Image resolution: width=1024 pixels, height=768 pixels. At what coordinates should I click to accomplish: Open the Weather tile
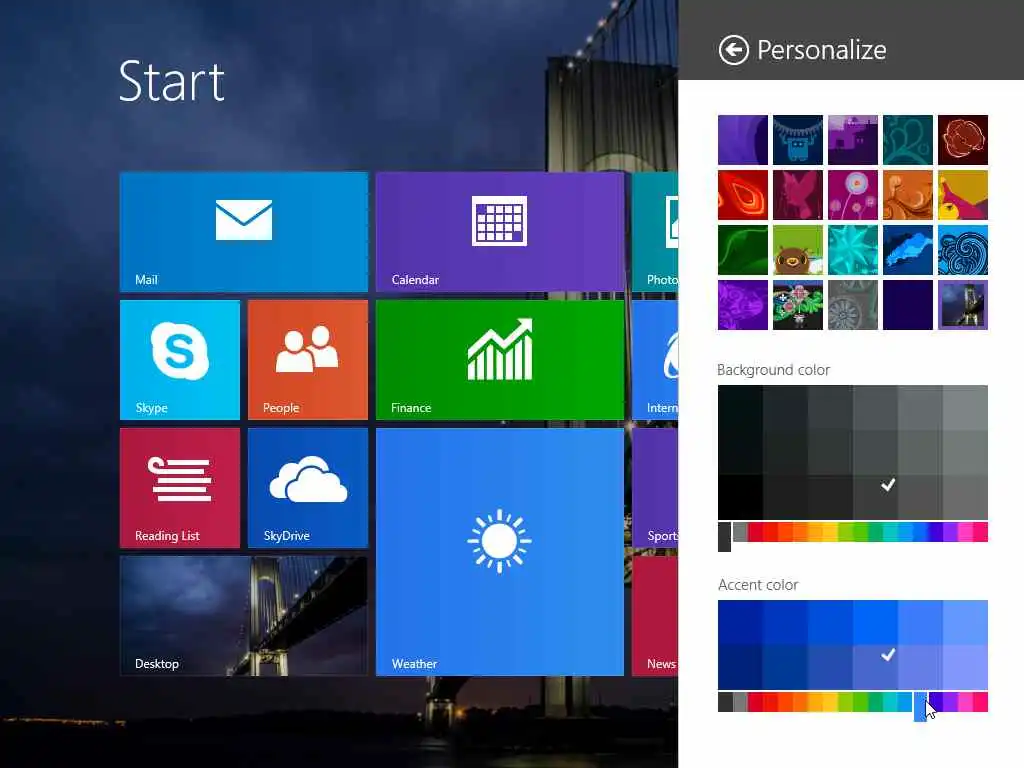coord(500,552)
